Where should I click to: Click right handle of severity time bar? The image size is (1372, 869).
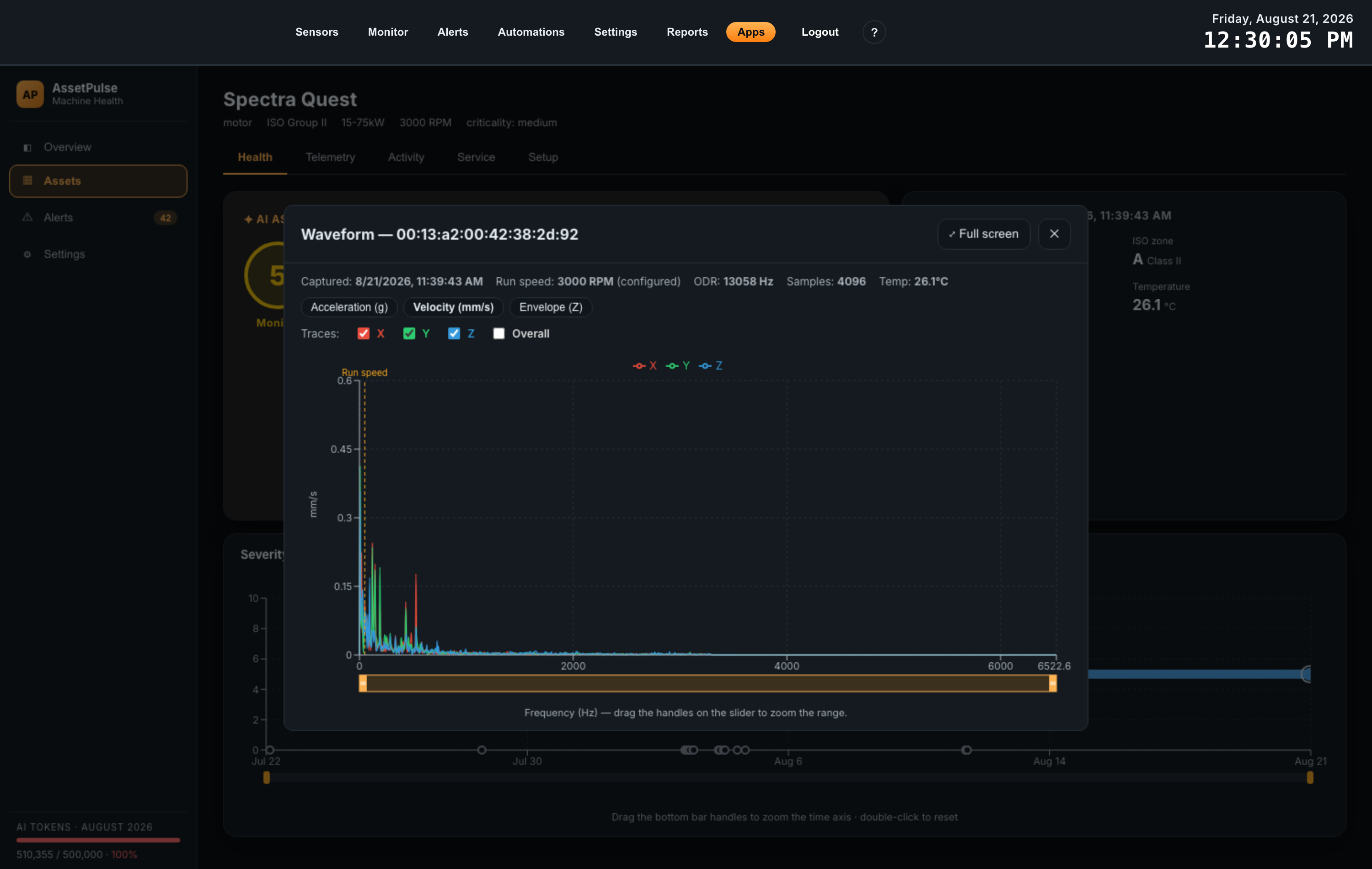click(1310, 777)
